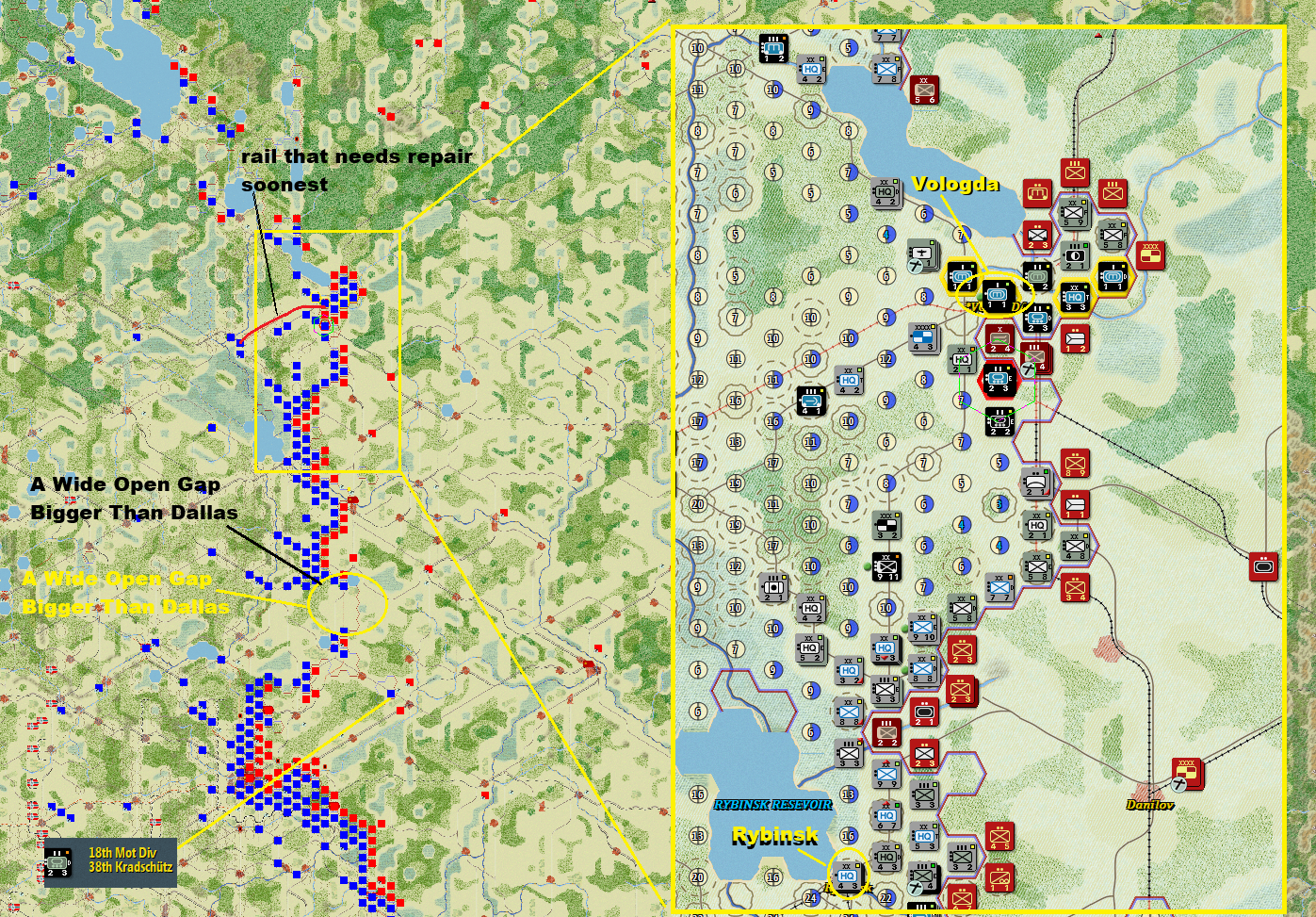Click the Danilov town label
The height and width of the screenshot is (917, 1316).
coord(1150,805)
